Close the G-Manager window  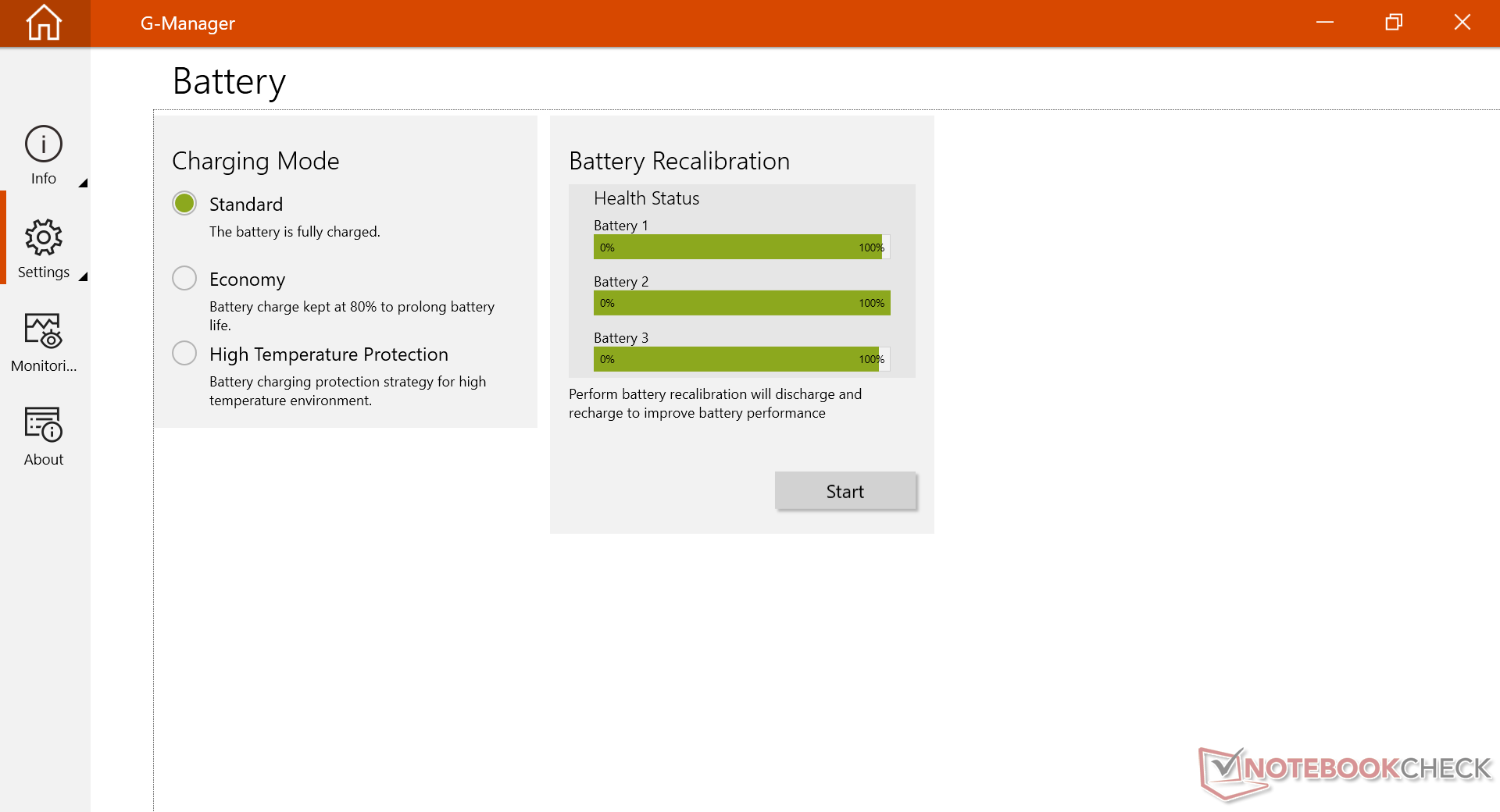[1462, 23]
